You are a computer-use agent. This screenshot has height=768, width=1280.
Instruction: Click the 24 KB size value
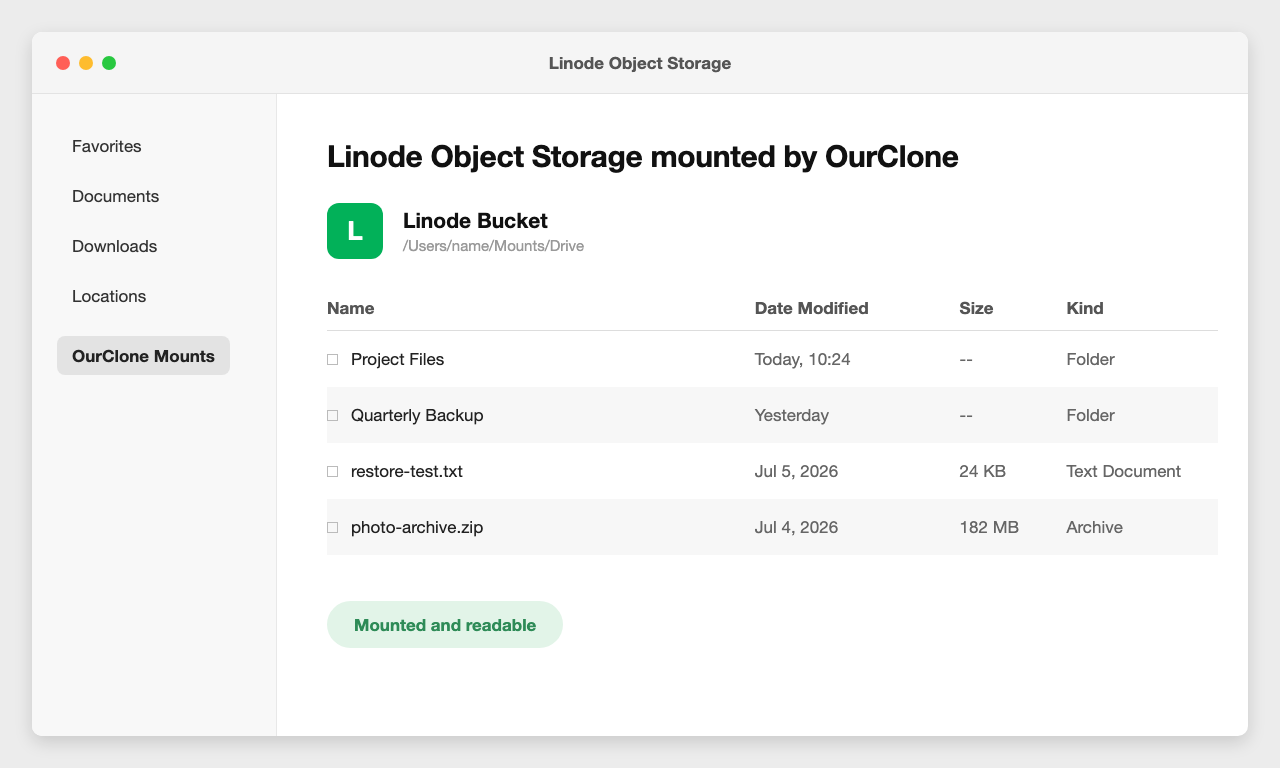[x=982, y=471]
